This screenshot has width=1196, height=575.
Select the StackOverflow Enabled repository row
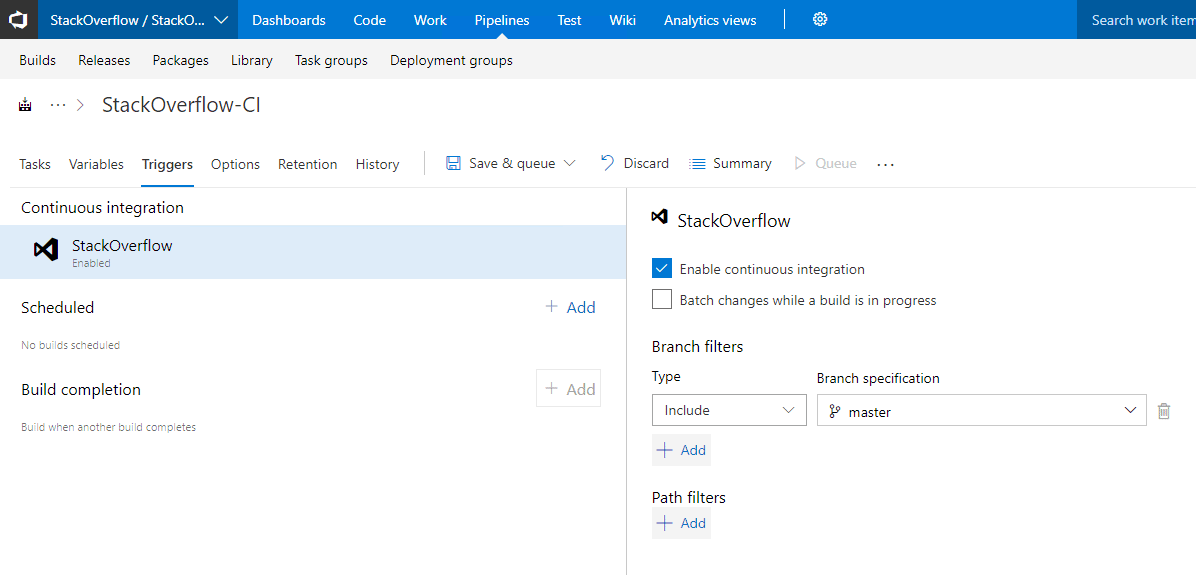(313, 252)
